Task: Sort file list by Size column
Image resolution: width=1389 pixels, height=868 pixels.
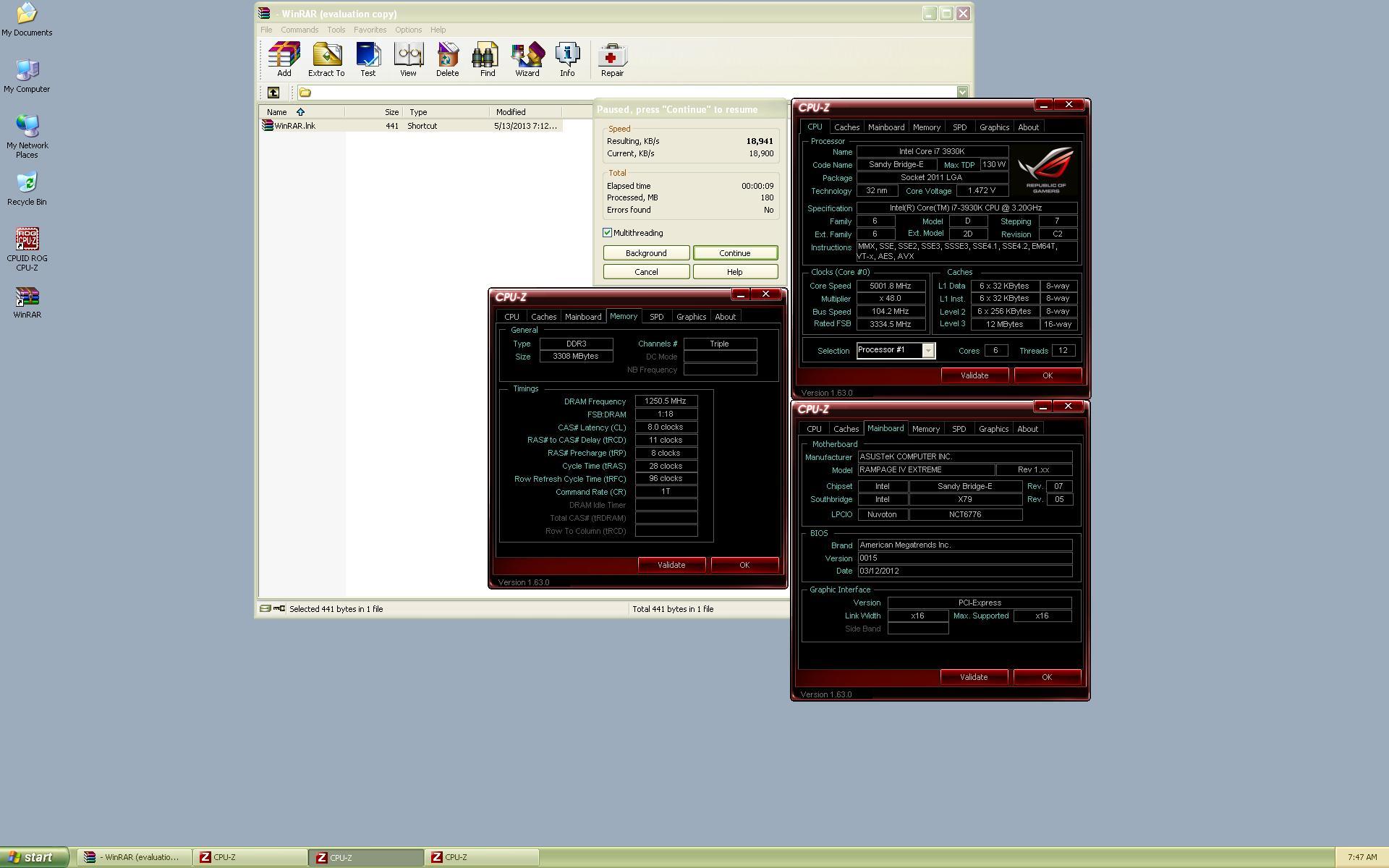Action: pyautogui.click(x=373, y=112)
